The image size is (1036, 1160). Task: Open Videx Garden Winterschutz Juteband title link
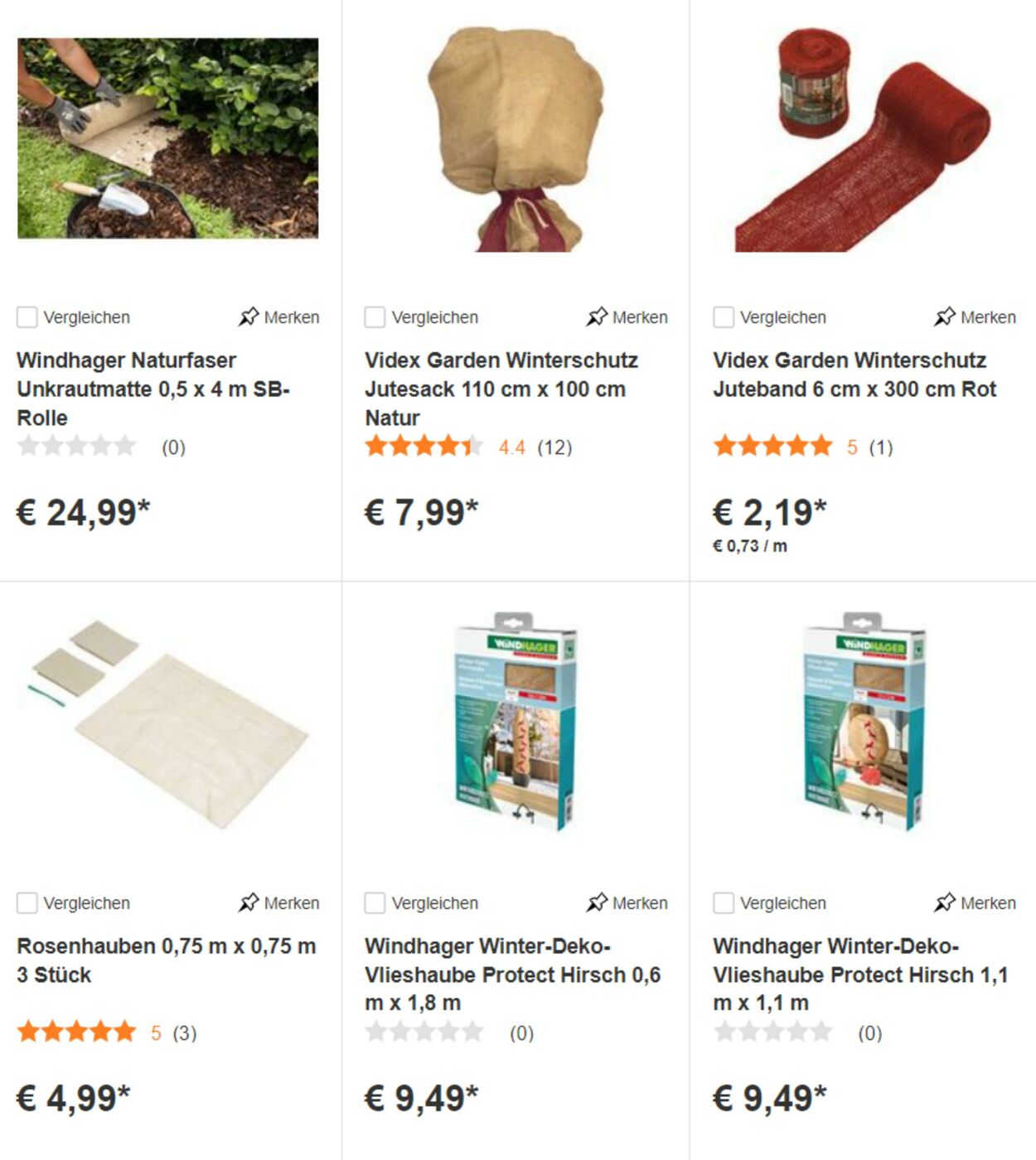pyautogui.click(x=854, y=375)
